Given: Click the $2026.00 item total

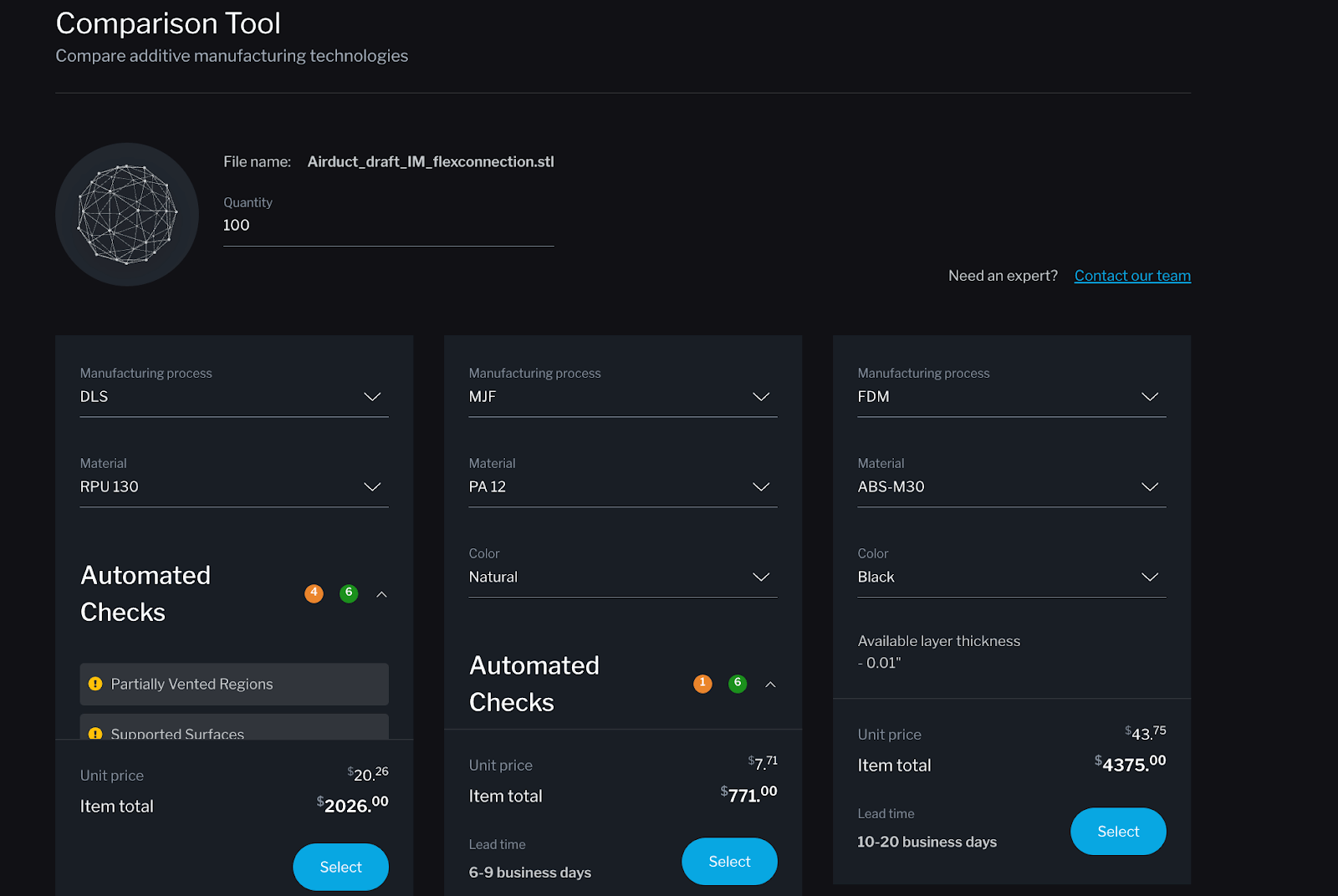Looking at the screenshot, I should pyautogui.click(x=352, y=804).
